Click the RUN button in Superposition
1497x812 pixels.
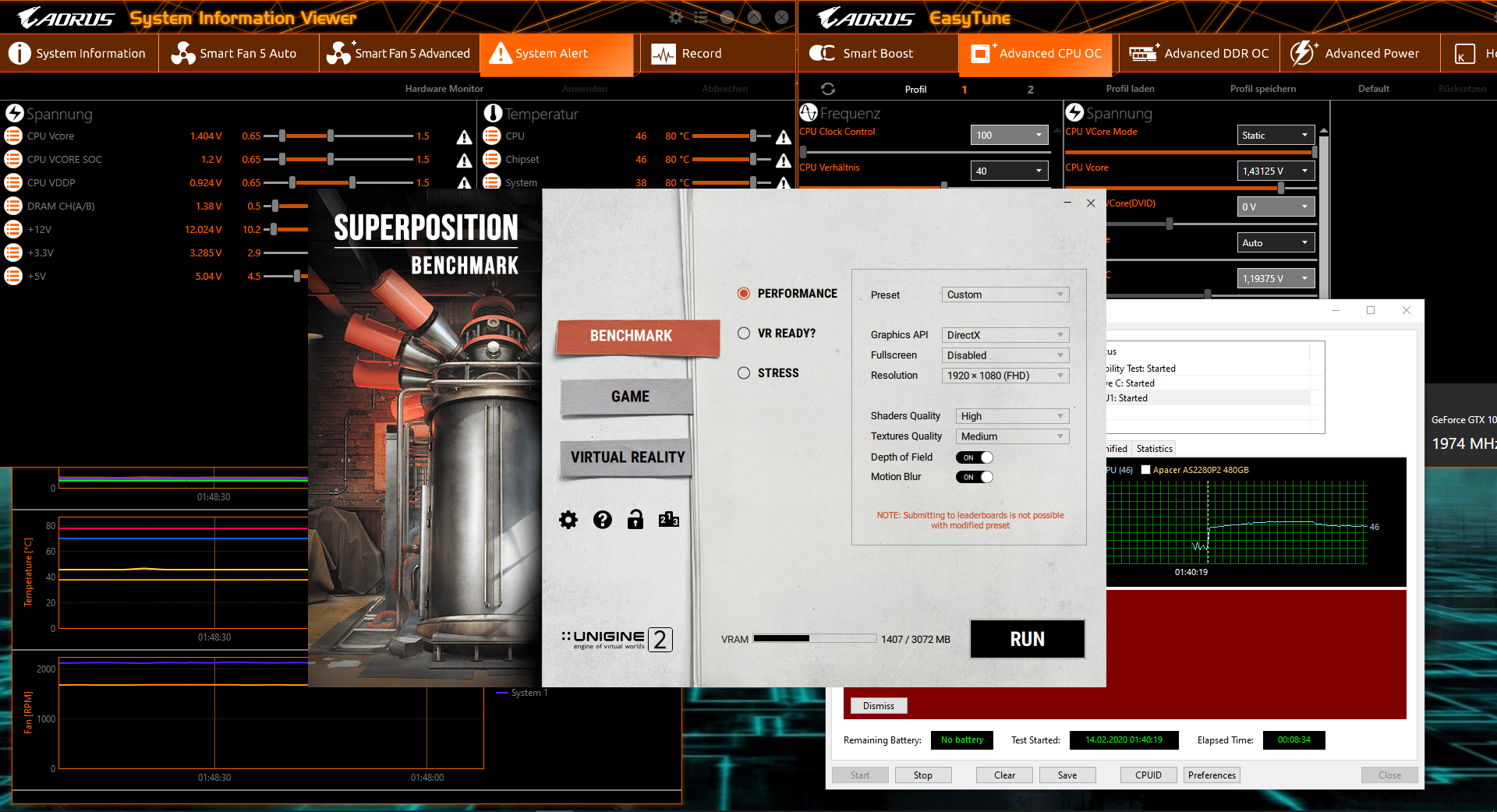tap(1028, 639)
